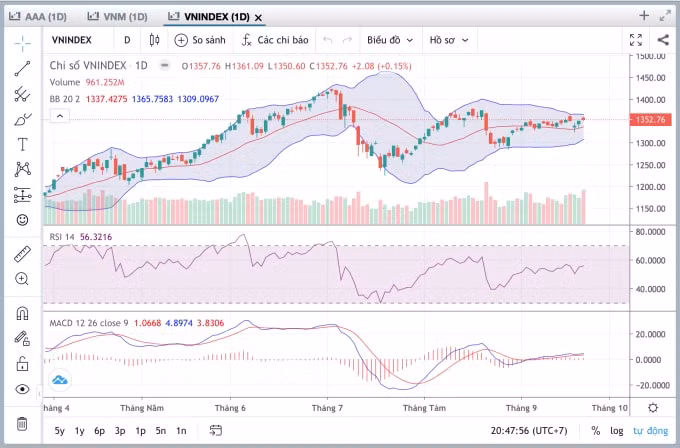
Task: Expand the Biểu đồ dropdown
Action: click(x=390, y=40)
